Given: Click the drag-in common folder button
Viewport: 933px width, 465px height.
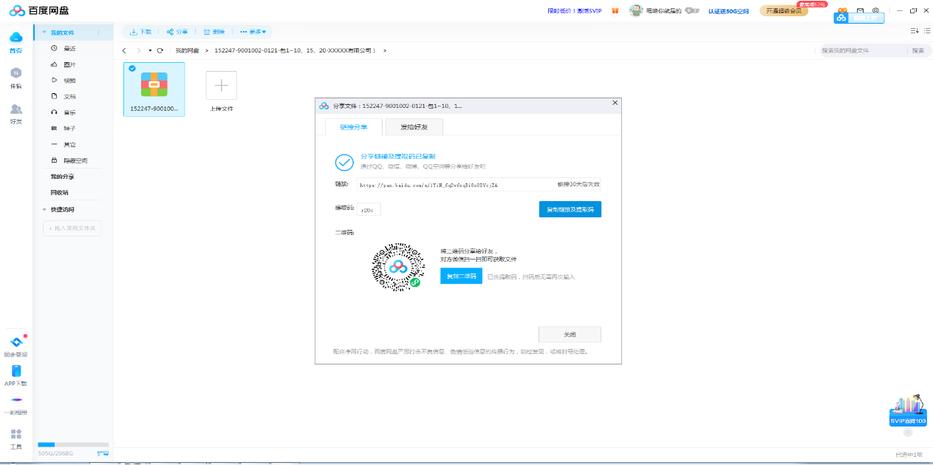Looking at the screenshot, I should (72, 228).
